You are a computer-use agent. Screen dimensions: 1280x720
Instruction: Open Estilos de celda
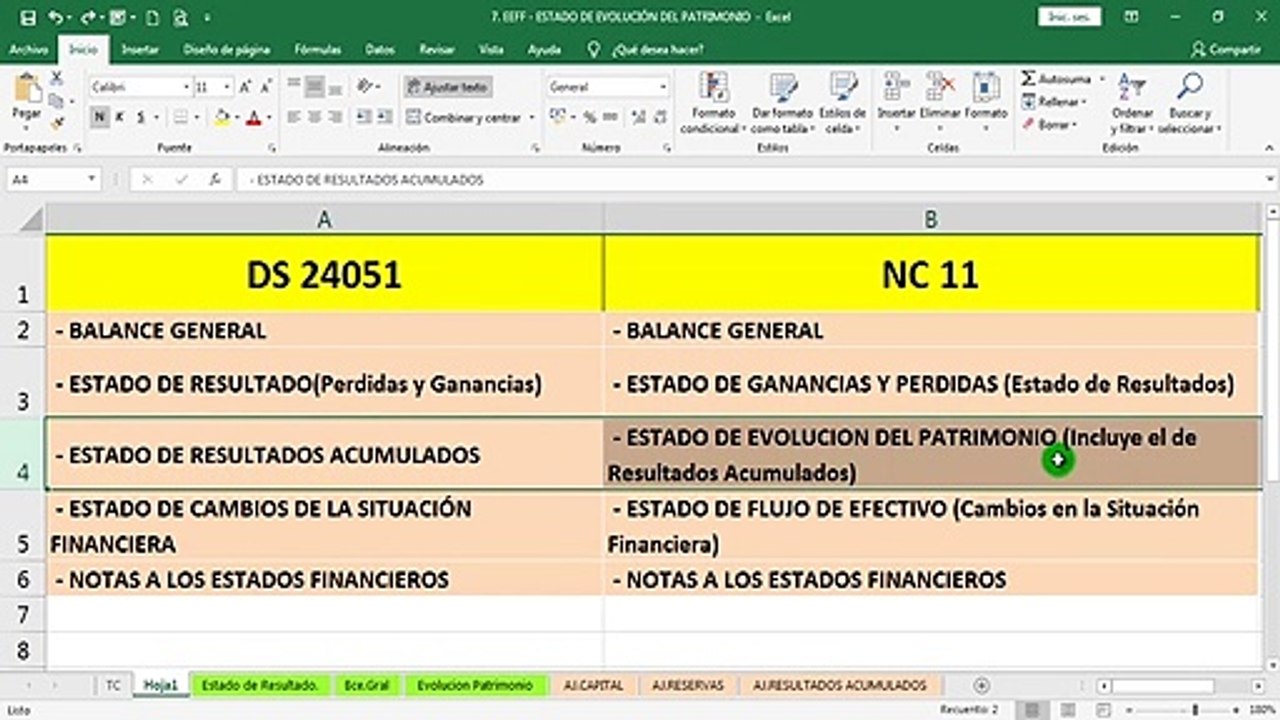click(x=843, y=103)
